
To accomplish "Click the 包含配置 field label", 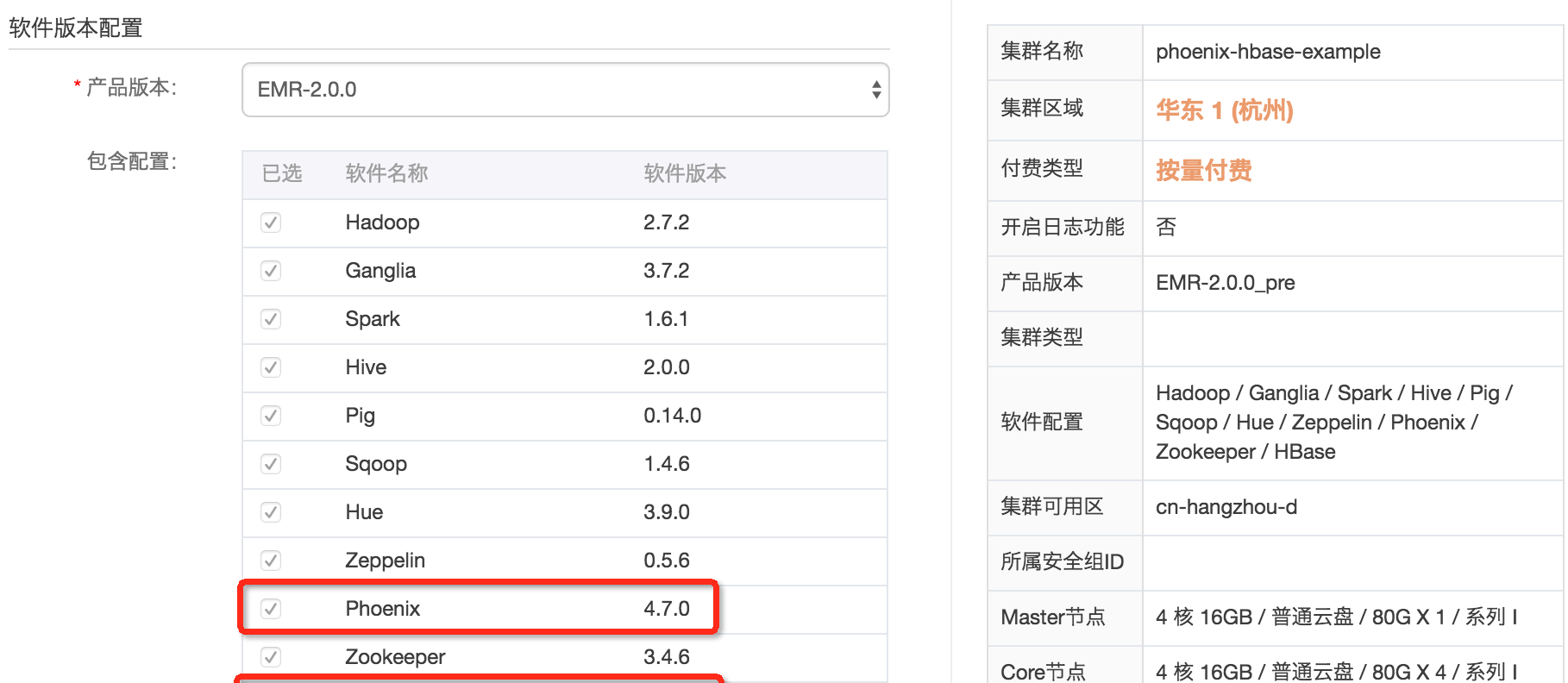I will [x=131, y=161].
